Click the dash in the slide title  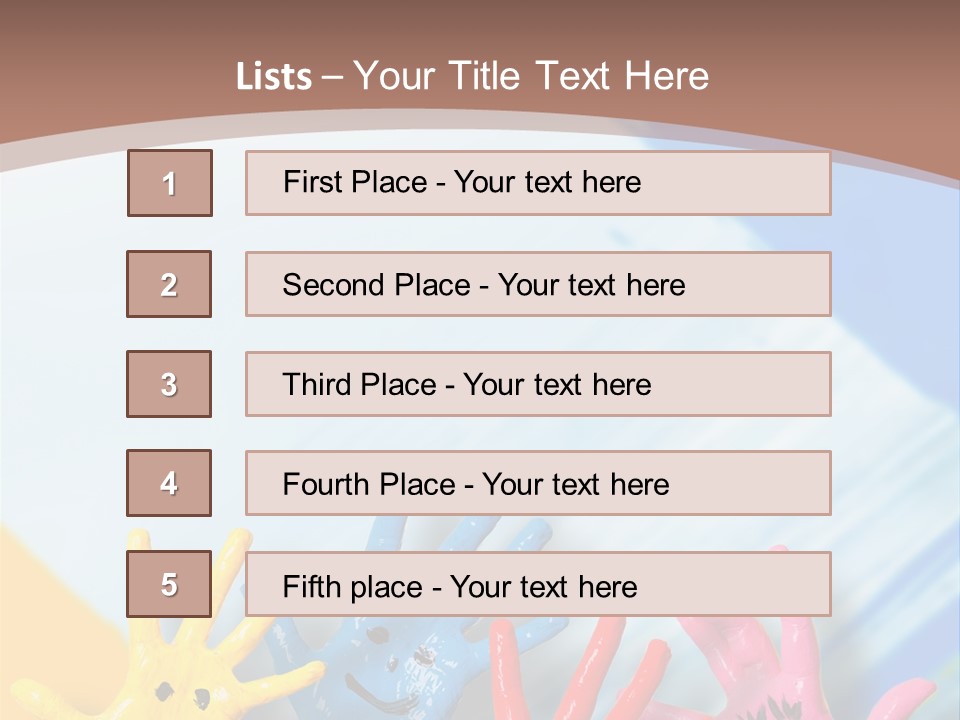(x=332, y=77)
